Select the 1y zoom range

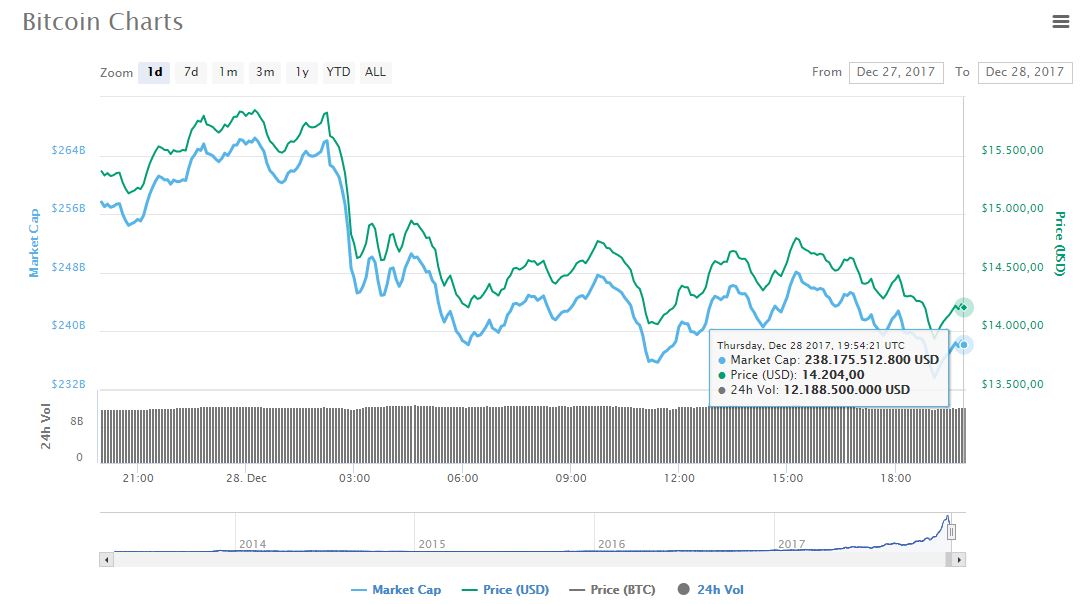pos(302,72)
